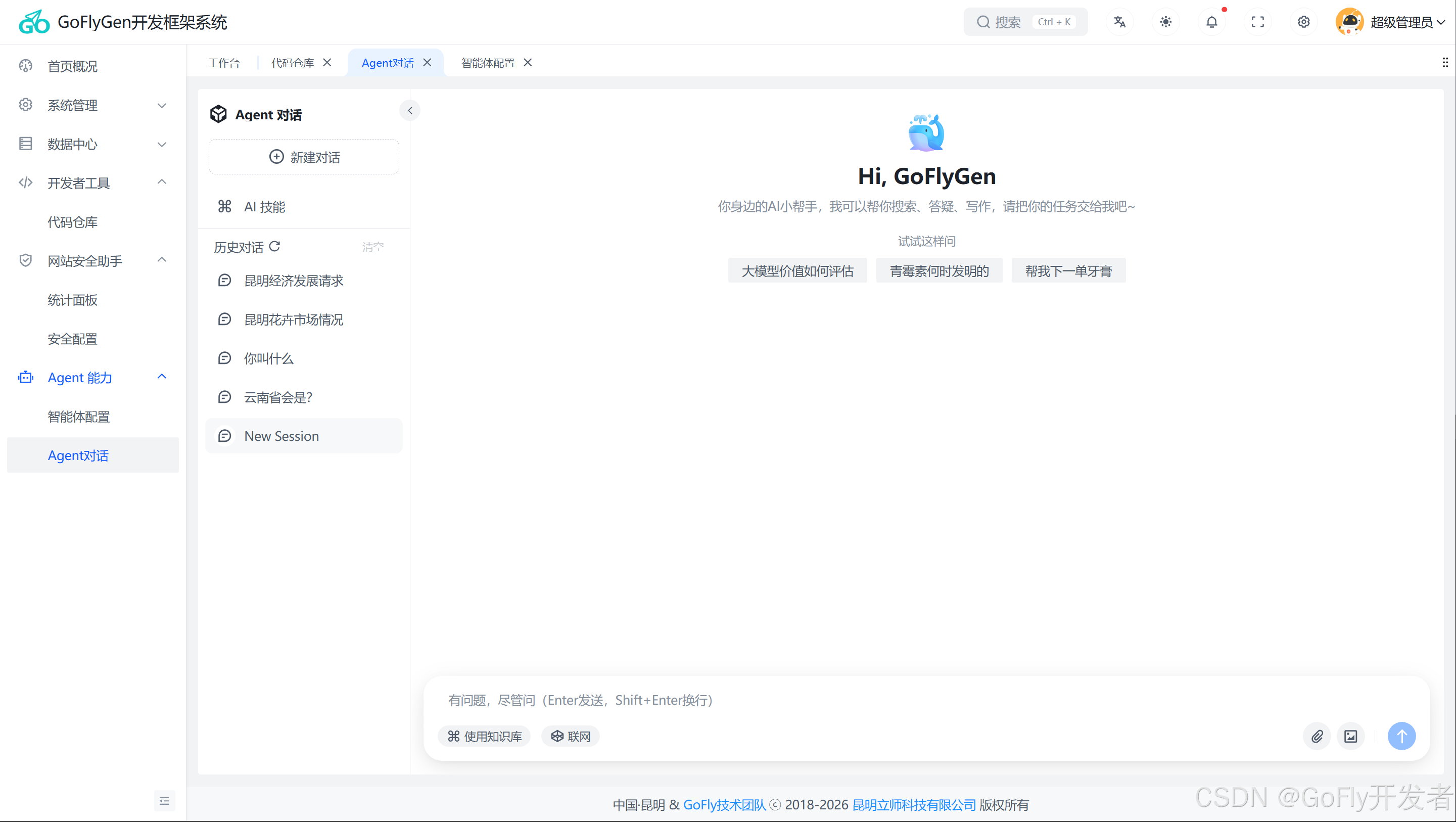Open the GoFly技术团队 footer link
The image size is (1456, 822).
725,804
